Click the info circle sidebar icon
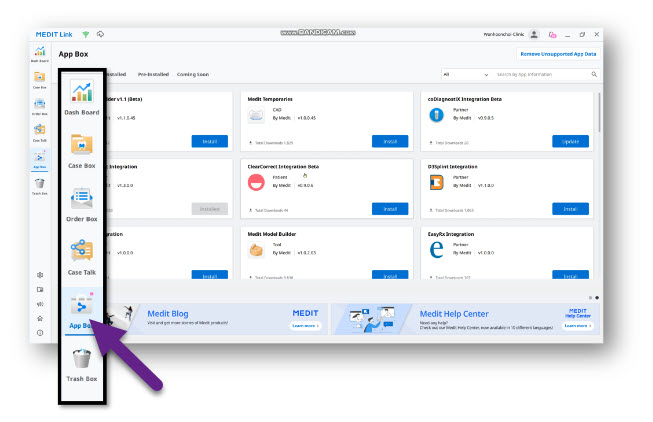Image resolution: width=653 pixels, height=422 pixels. (x=40, y=333)
